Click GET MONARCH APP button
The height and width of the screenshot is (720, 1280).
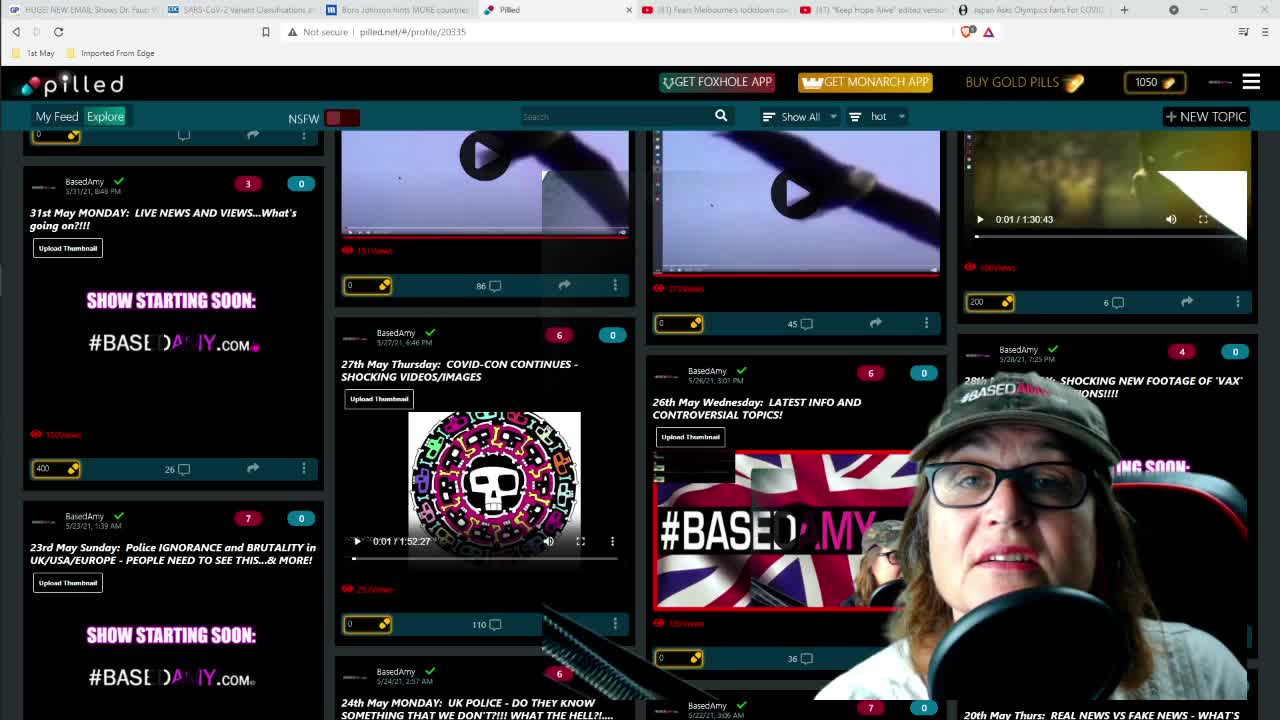(865, 82)
